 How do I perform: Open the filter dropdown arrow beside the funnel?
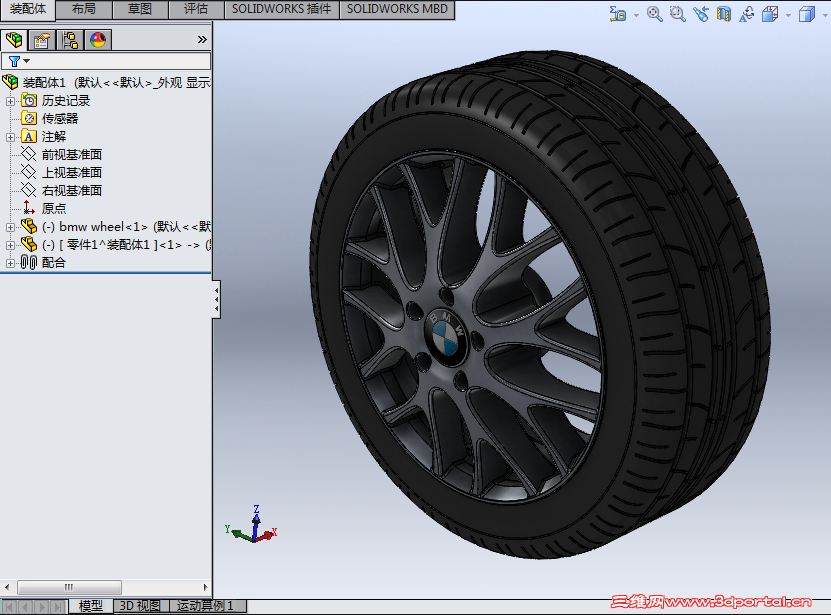tap(26, 61)
